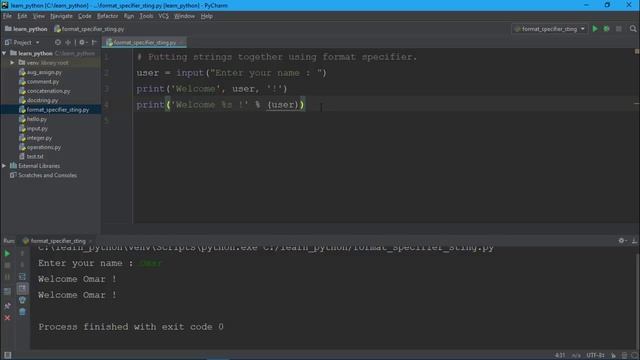Collapse all in Project panel toolbar
Image resolution: width=640 pixels, height=360 pixels.
click(68, 42)
